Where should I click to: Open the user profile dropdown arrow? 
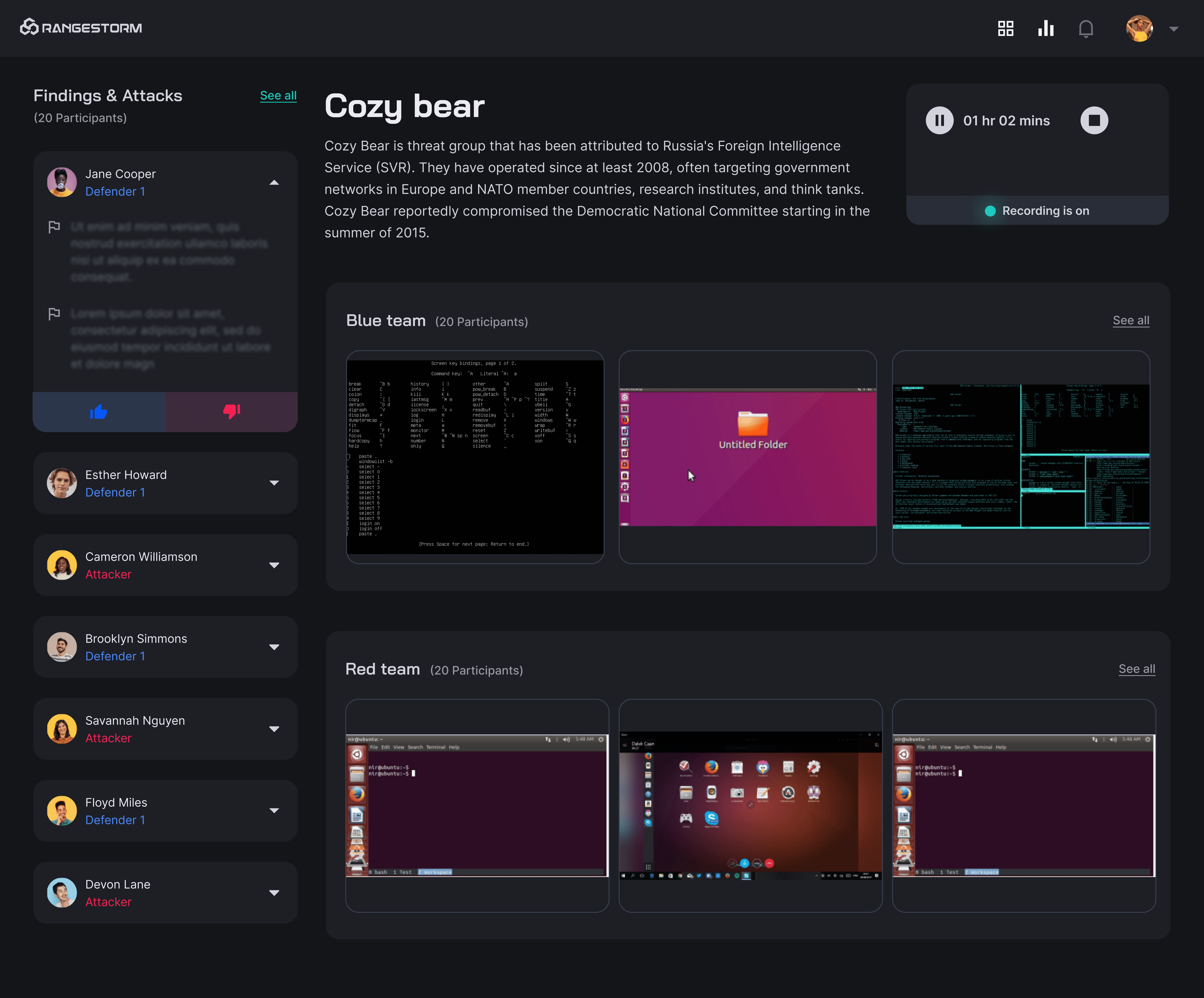[x=1174, y=29]
